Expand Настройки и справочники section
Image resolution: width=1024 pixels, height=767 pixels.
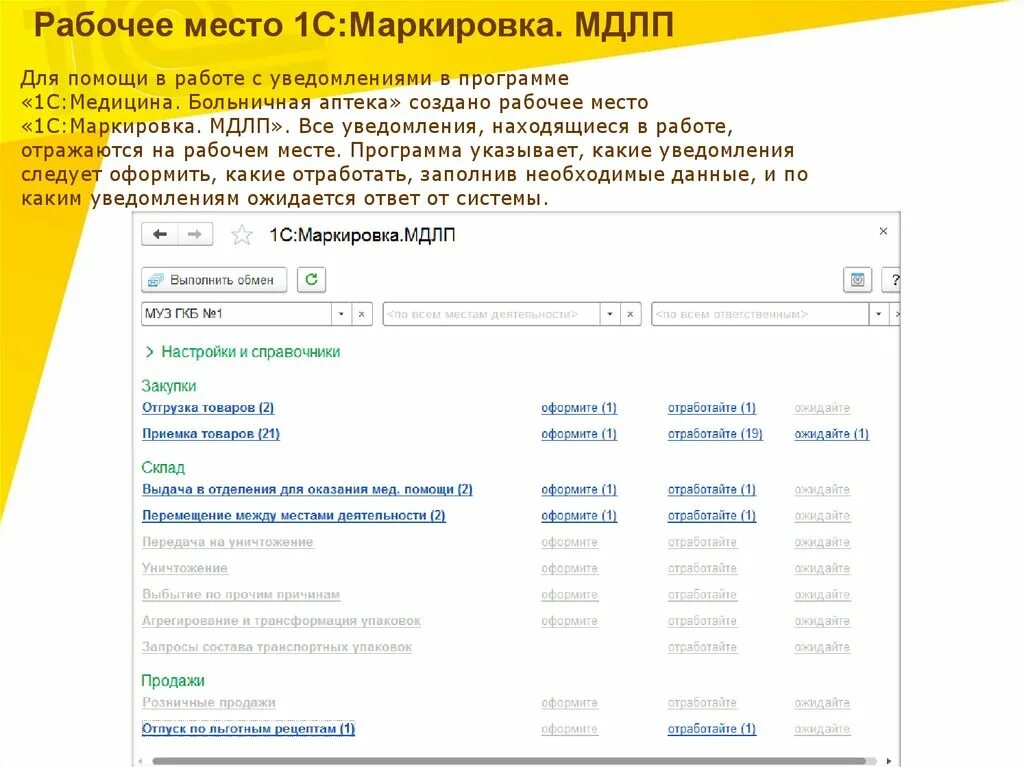coord(243,351)
